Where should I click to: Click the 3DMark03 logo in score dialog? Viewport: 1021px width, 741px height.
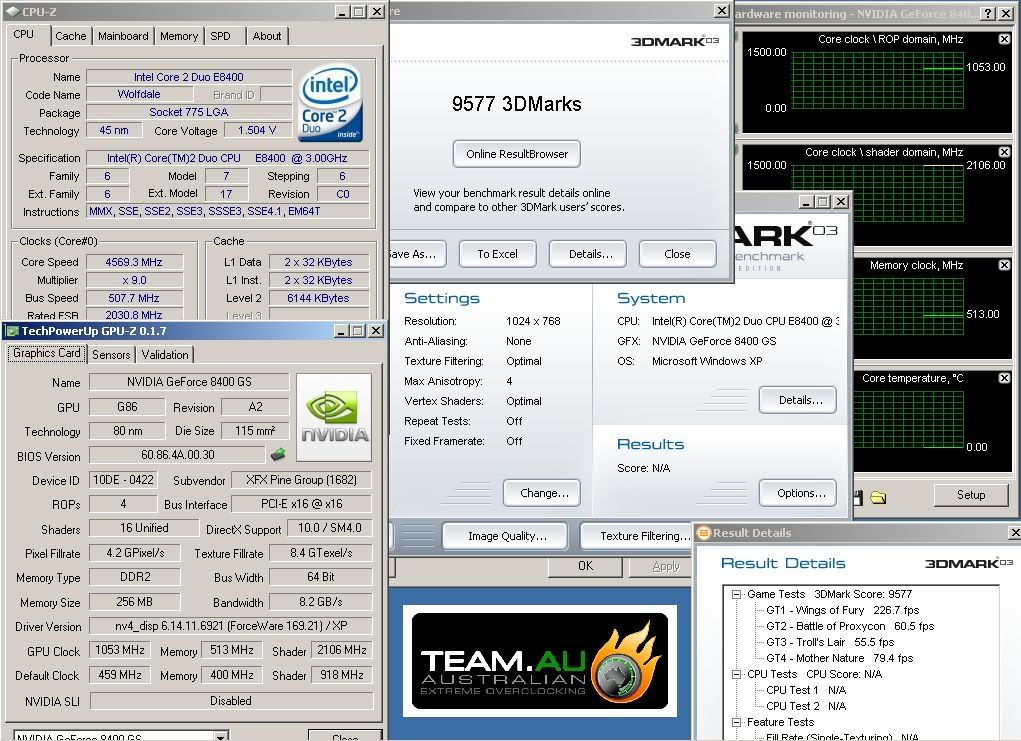point(675,41)
